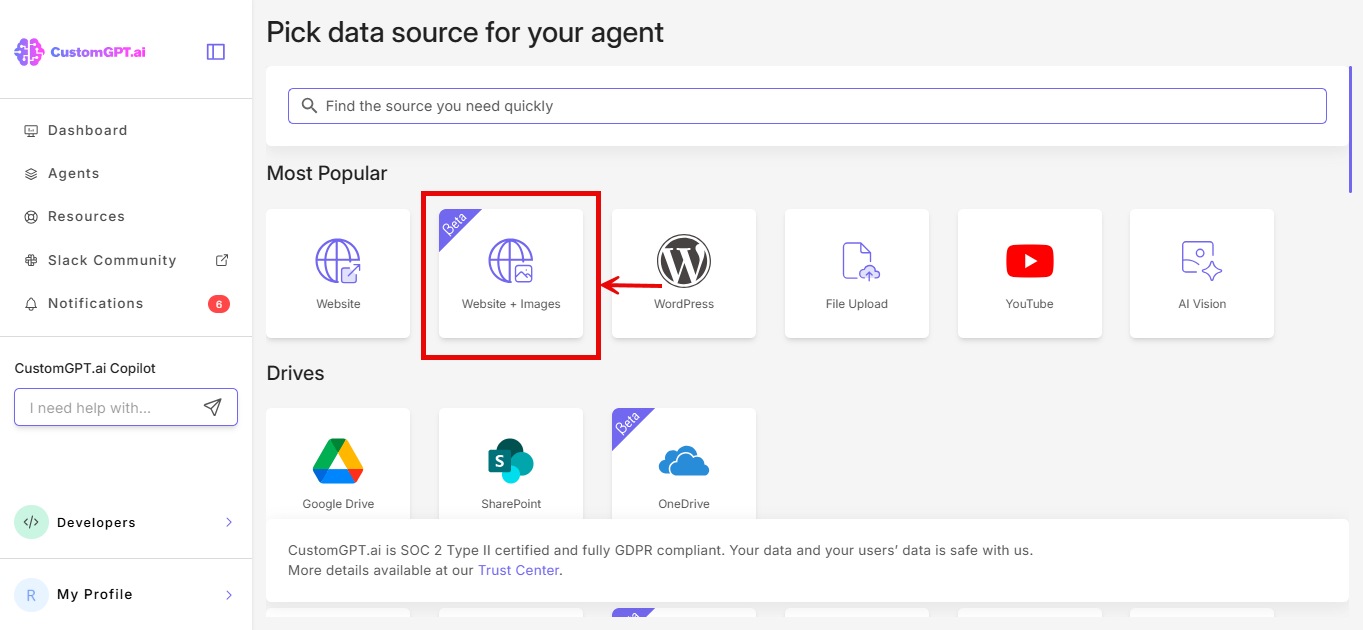Viewport: 1363px width, 630px height.
Task: Click the Slack Community globe icon
Action: pos(31,260)
